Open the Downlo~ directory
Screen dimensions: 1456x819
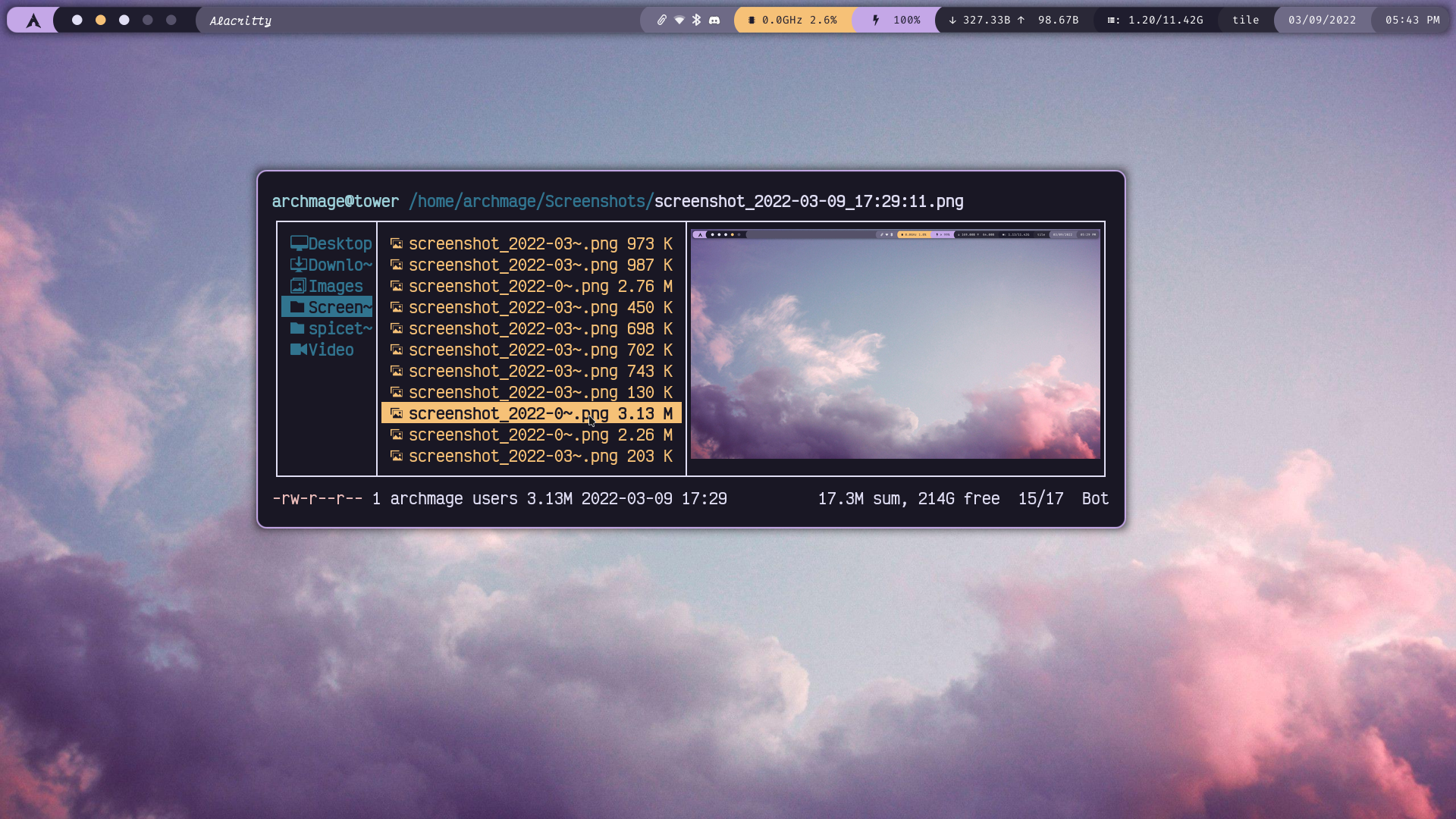339,265
